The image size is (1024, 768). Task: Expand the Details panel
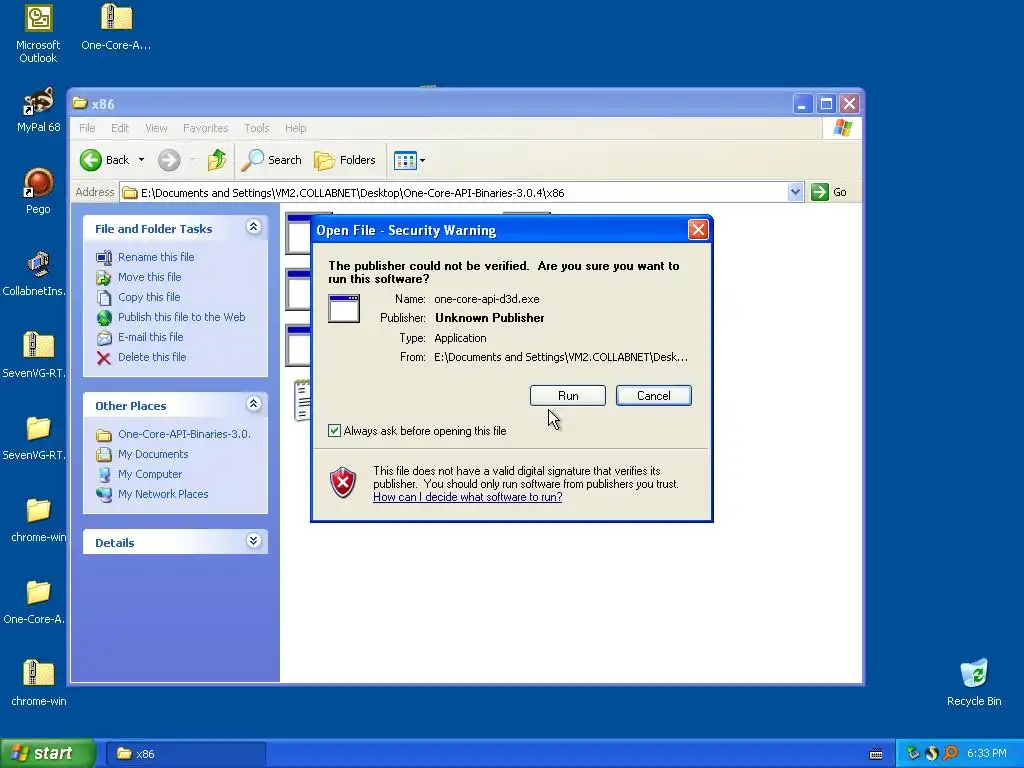(x=253, y=541)
